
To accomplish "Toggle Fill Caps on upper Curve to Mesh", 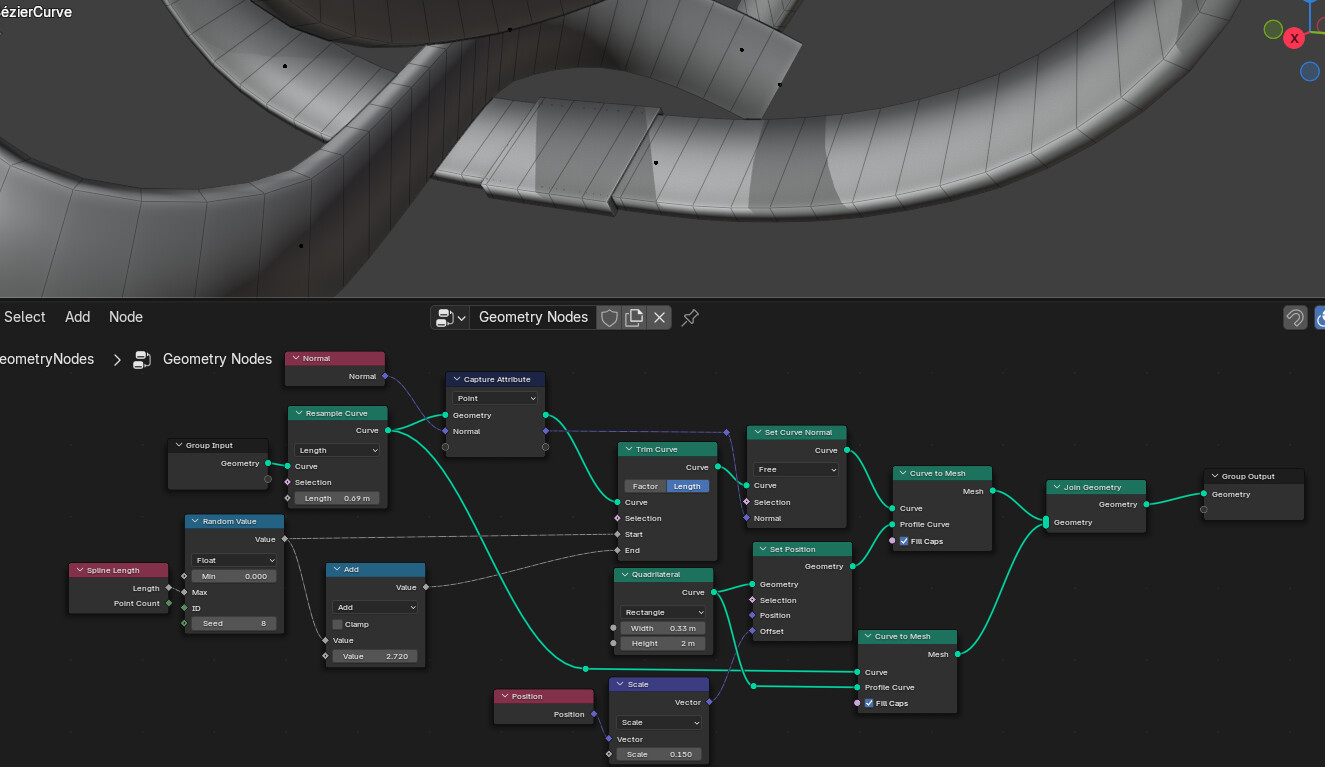I will (904, 541).
